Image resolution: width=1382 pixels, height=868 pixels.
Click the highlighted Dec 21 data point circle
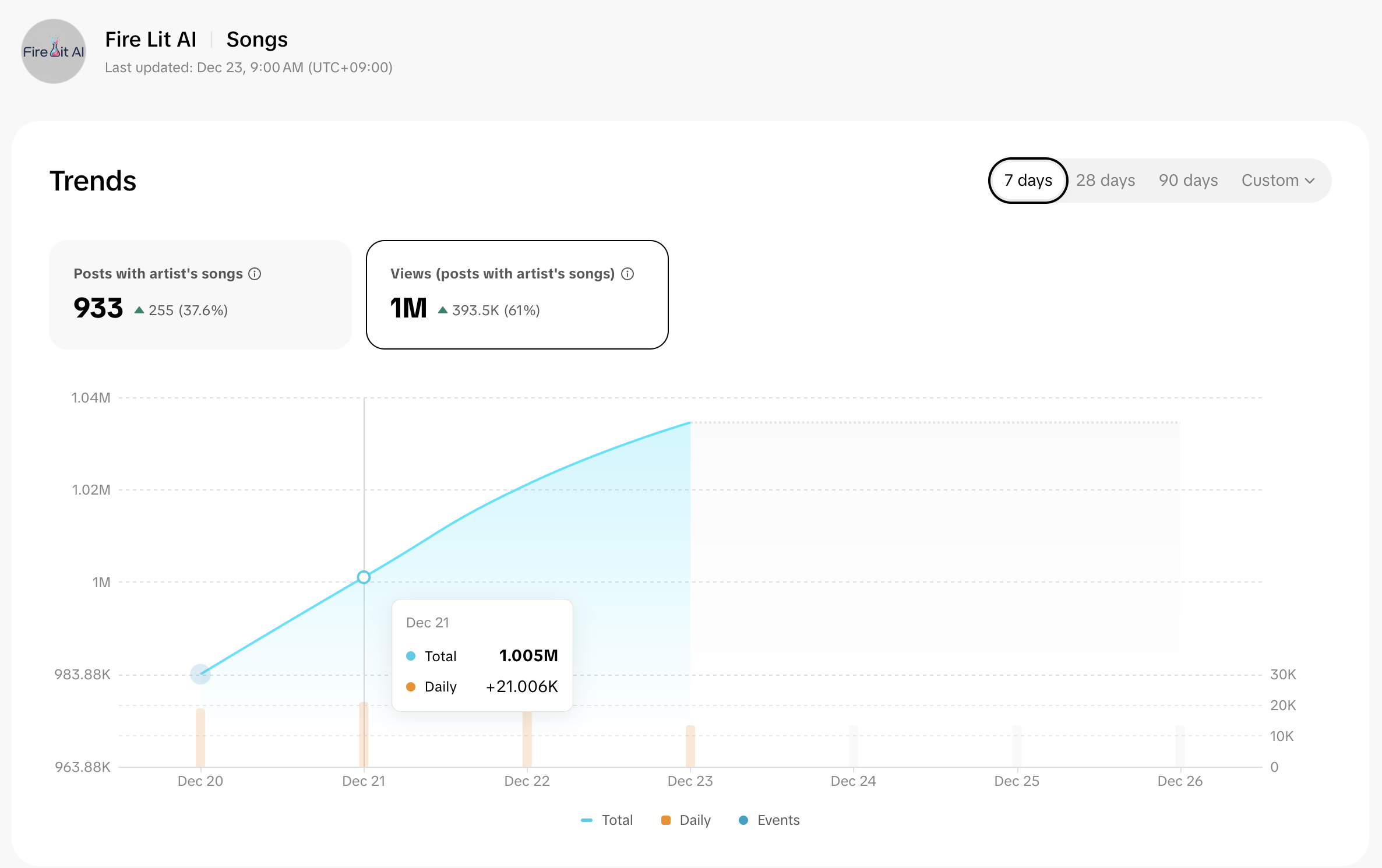(x=364, y=577)
